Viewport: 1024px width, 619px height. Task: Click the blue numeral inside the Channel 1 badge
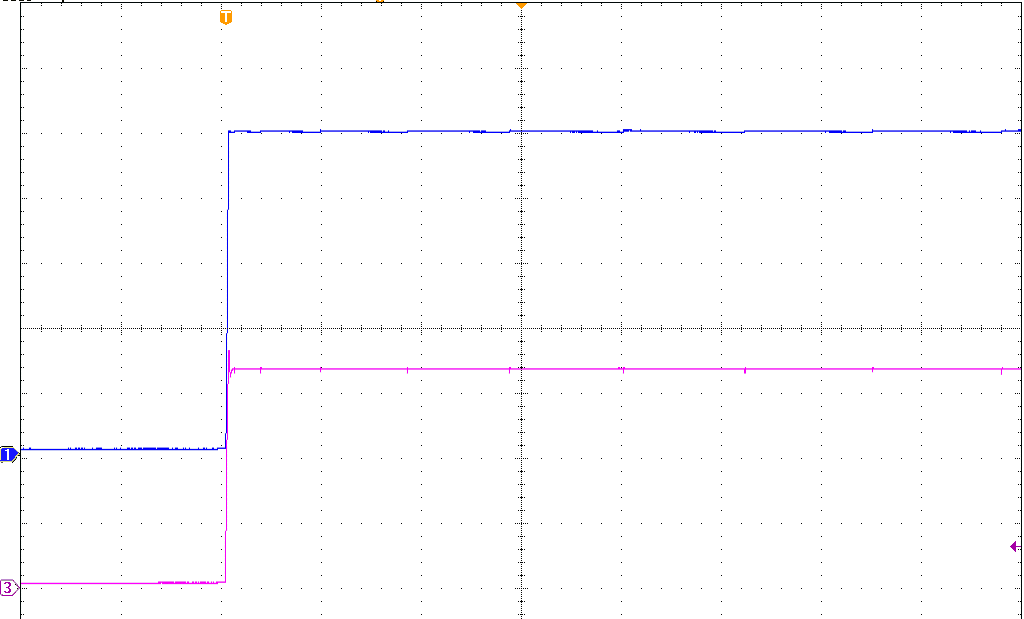[x=8, y=455]
